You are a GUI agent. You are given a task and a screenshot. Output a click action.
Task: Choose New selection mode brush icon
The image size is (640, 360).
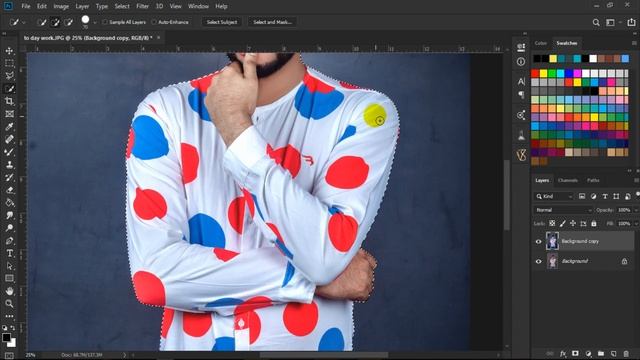point(41,22)
